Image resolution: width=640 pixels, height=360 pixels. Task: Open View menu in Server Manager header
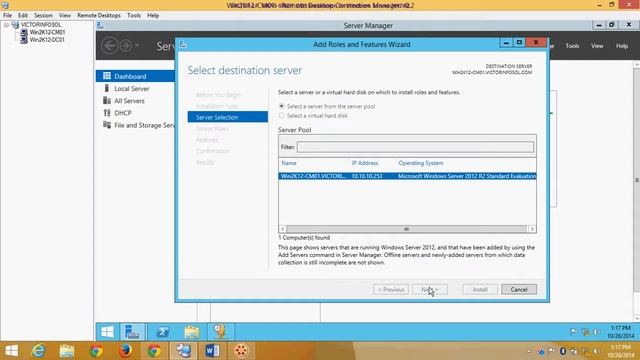coord(597,46)
